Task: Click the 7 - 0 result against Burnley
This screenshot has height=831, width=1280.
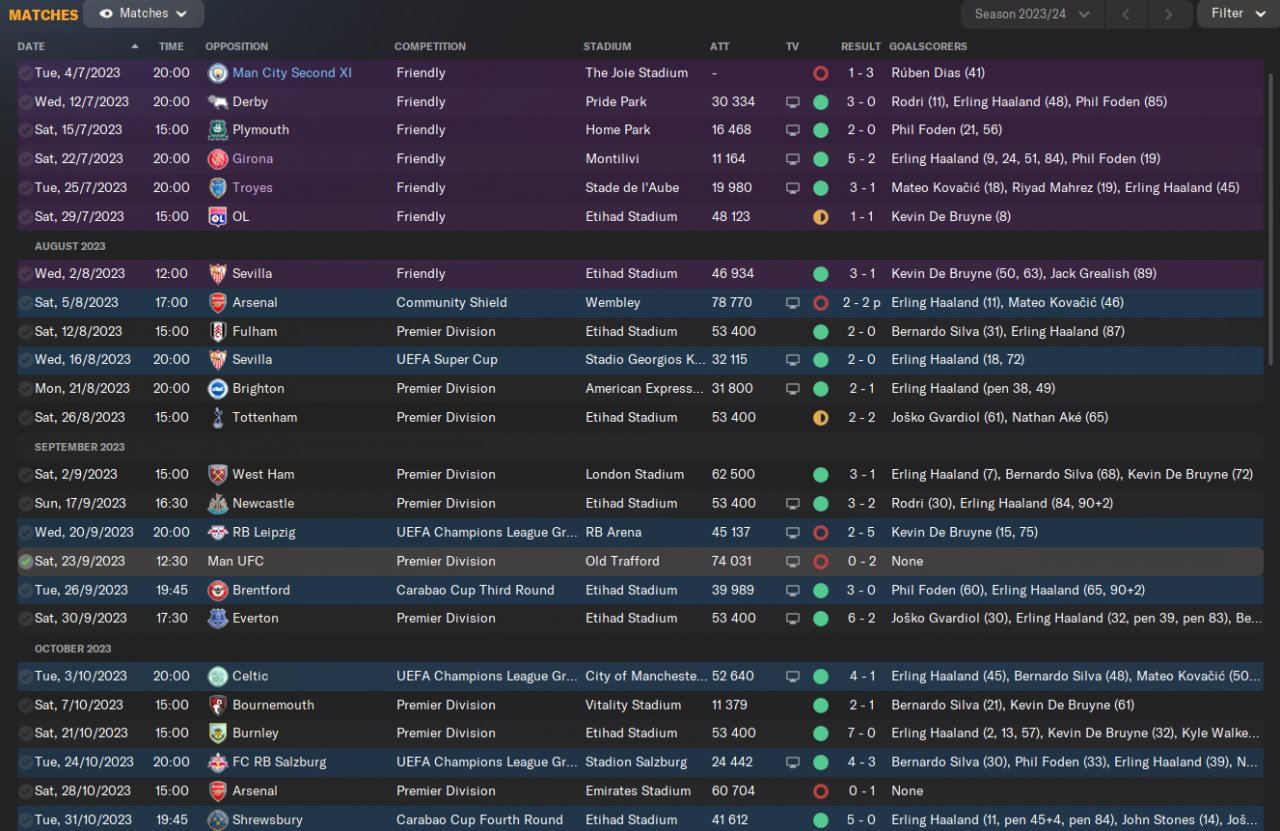Action: pos(862,734)
